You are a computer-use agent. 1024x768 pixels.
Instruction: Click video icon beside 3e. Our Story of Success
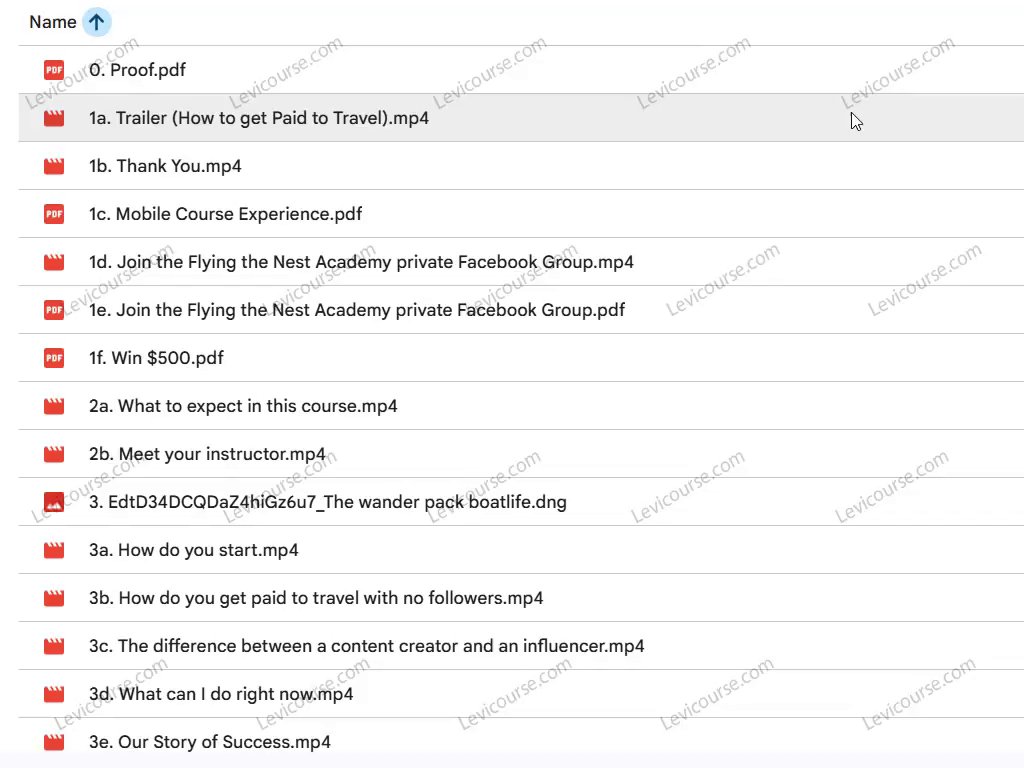54,742
